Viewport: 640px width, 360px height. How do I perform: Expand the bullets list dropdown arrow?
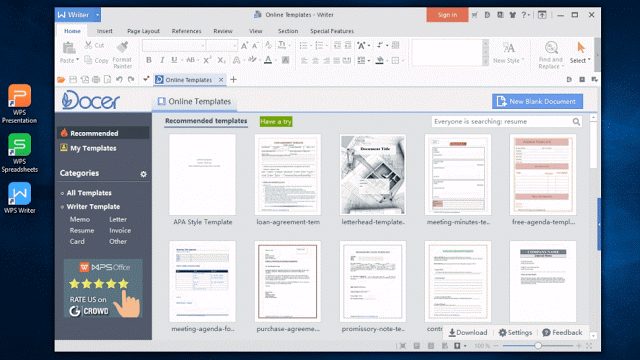point(311,45)
